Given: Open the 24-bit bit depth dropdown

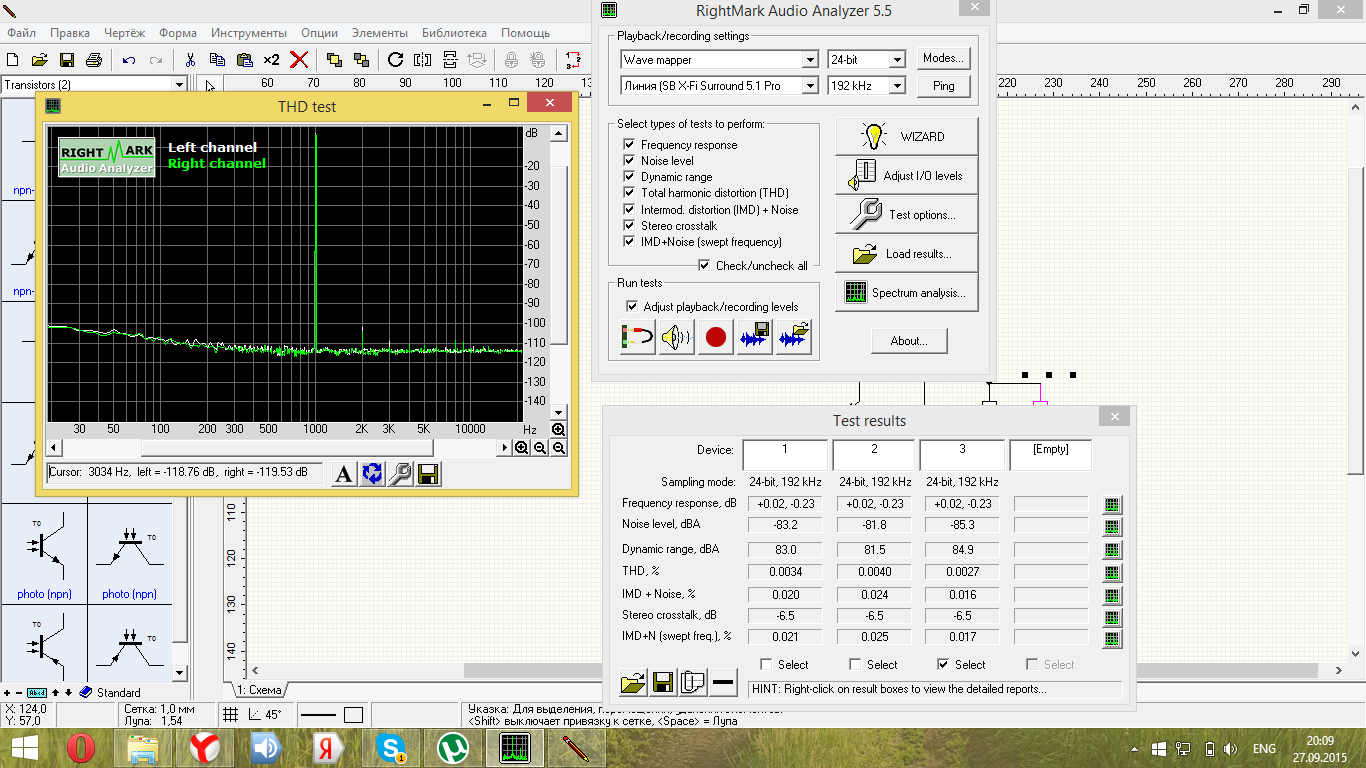Looking at the screenshot, I should [x=896, y=60].
